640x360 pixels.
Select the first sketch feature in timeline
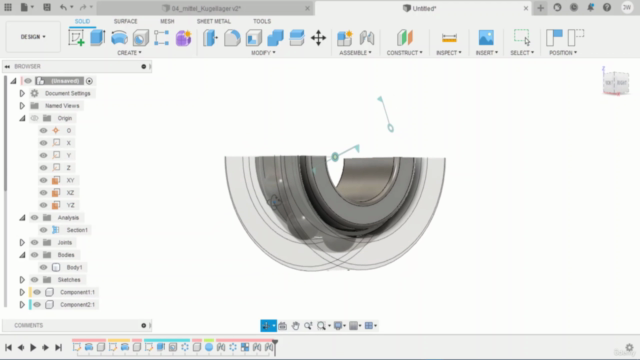pyautogui.click(x=77, y=347)
